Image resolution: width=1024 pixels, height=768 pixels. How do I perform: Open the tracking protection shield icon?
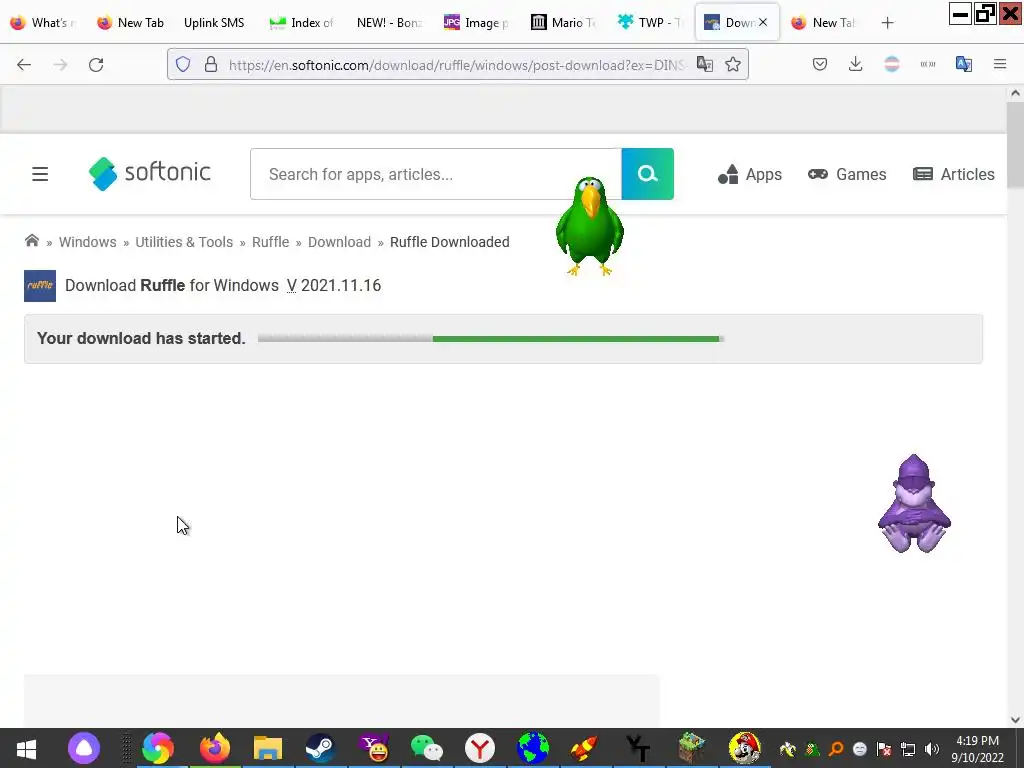pyautogui.click(x=183, y=64)
